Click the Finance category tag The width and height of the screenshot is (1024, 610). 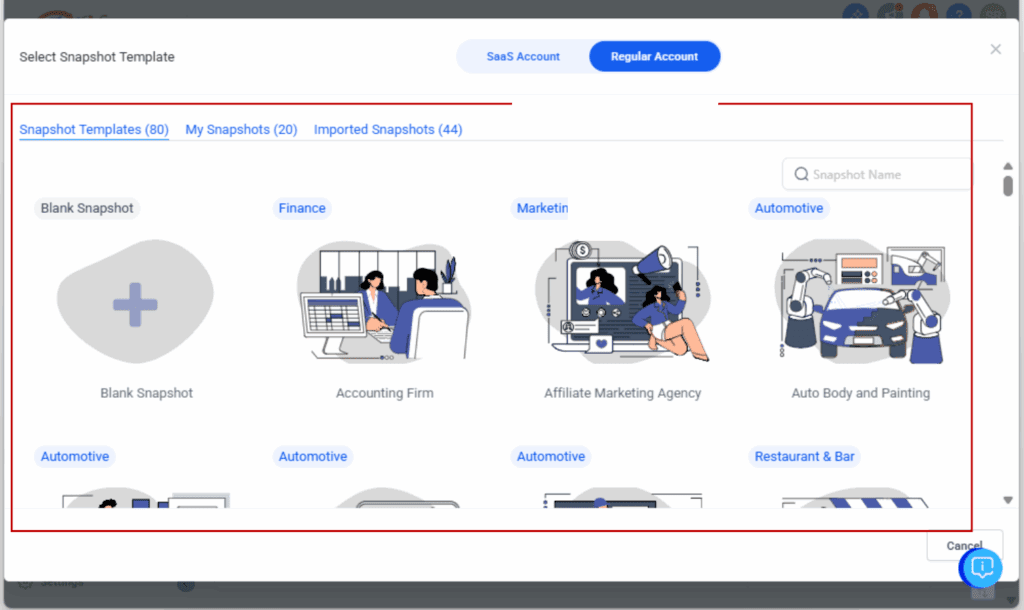coord(302,208)
